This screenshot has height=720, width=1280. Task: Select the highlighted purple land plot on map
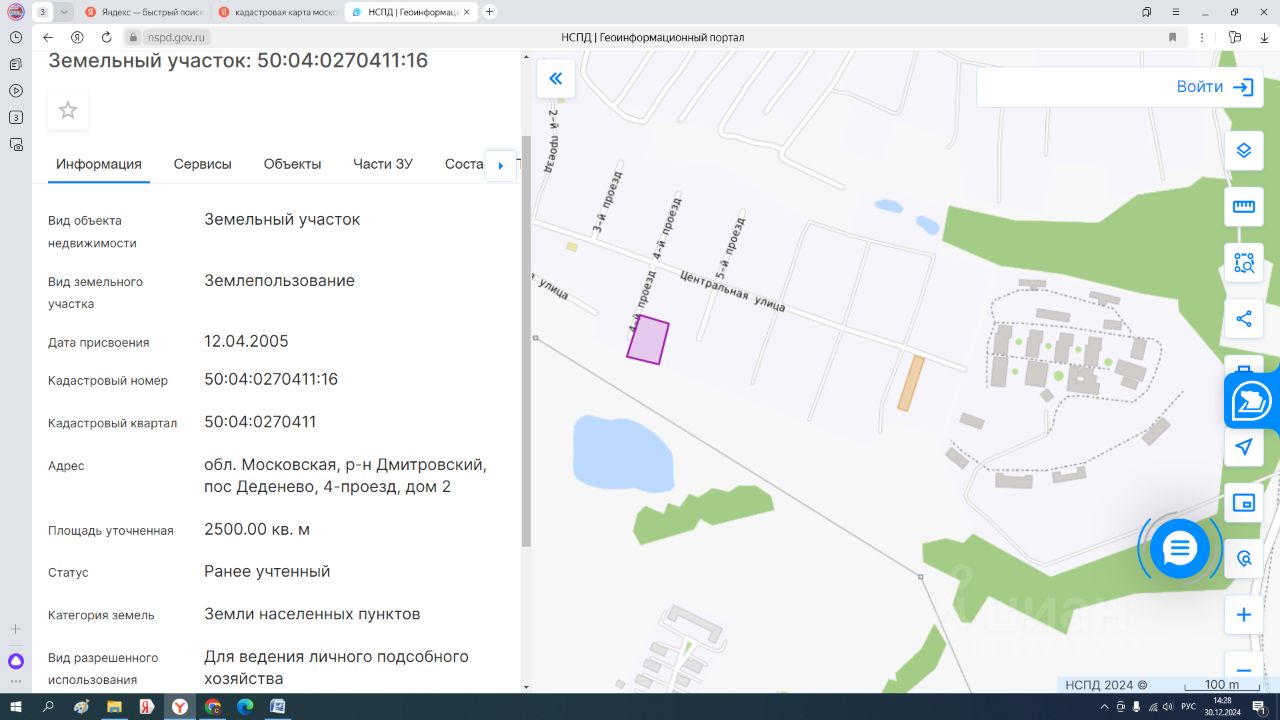[648, 339]
